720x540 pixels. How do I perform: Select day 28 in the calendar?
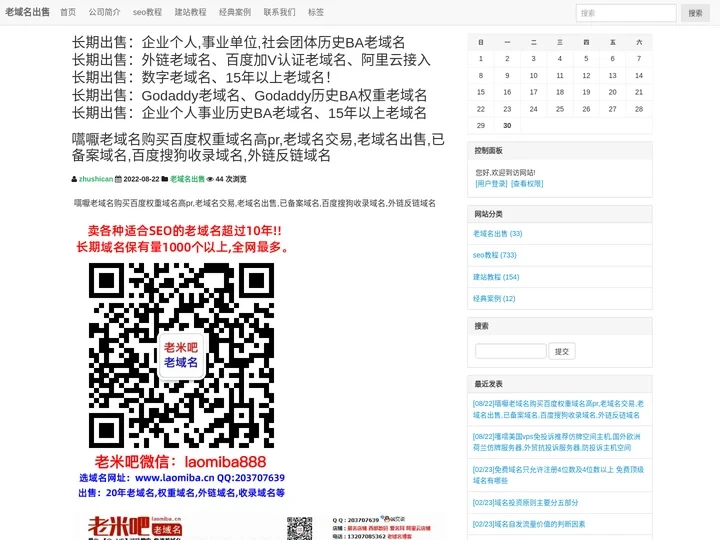tap(639, 109)
